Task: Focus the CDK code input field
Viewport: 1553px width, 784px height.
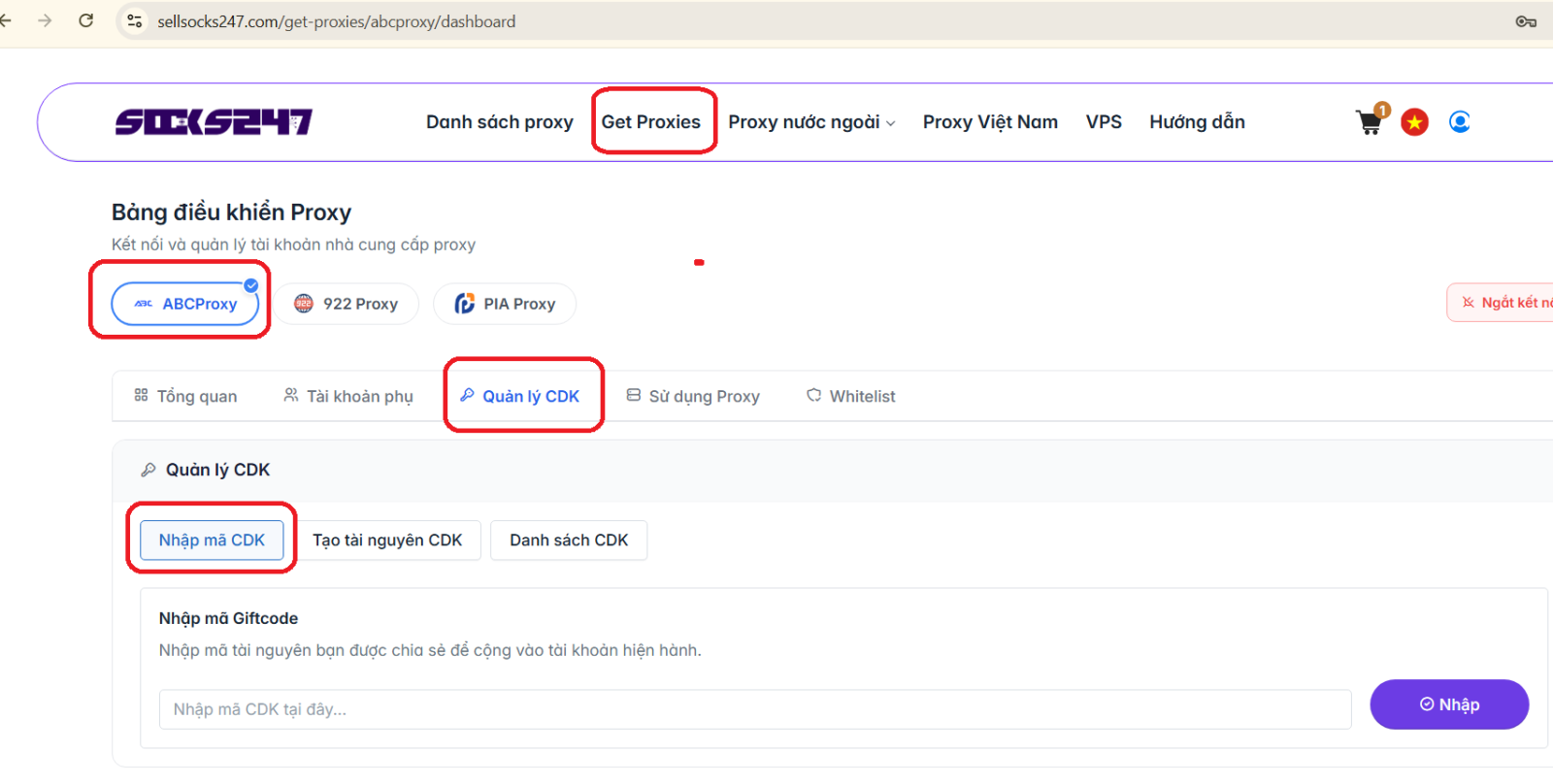Action: pyautogui.click(x=754, y=709)
